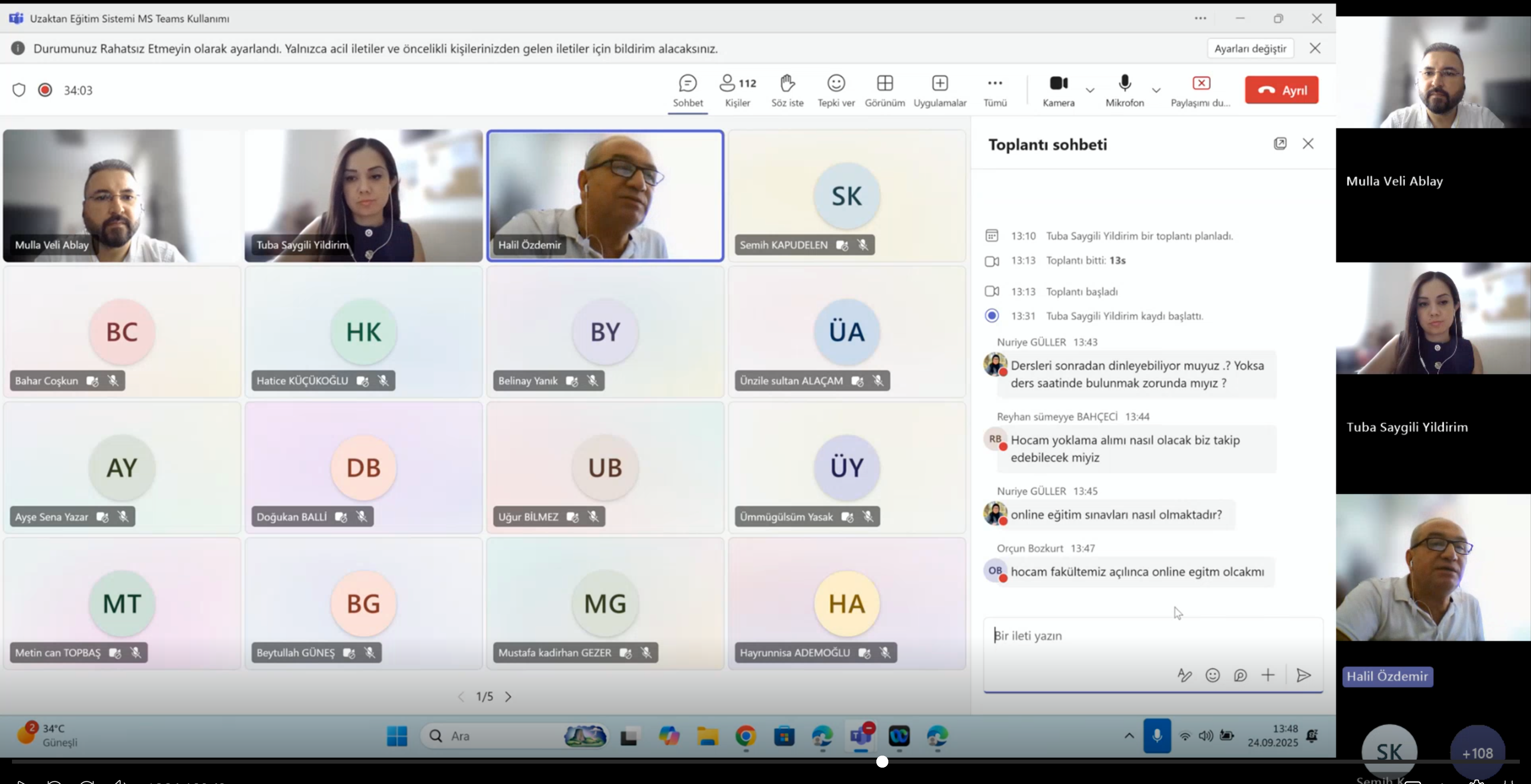This screenshot has height=784, width=1531.
Task: Expand the Kamera options dropdown arrow
Action: (x=1090, y=90)
